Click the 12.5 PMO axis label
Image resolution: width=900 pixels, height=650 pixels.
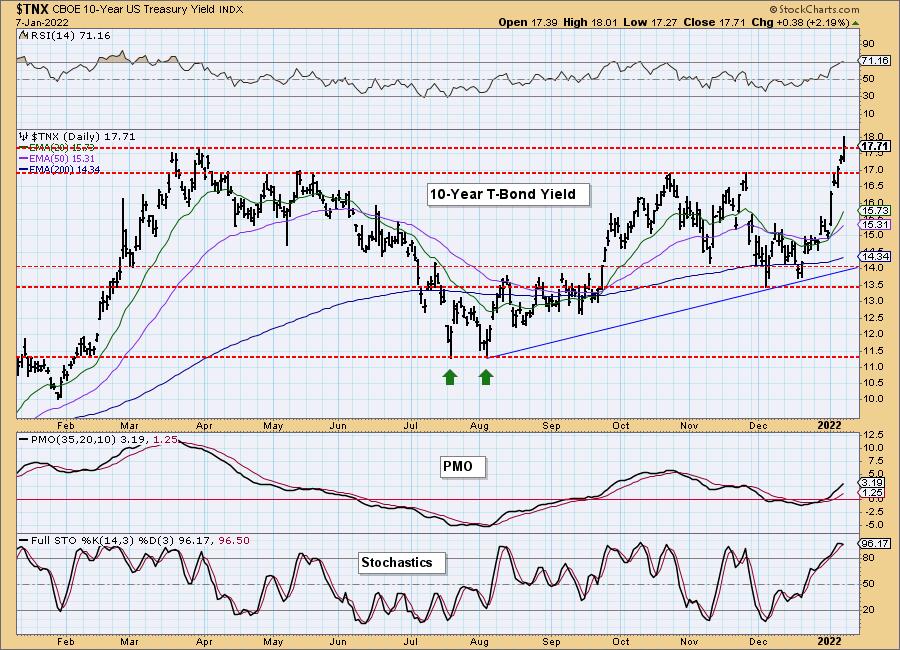872,435
